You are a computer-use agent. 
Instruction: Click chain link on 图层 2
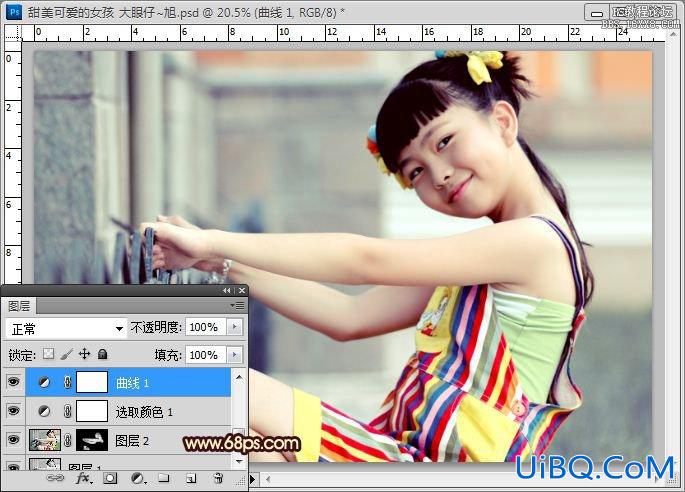[67, 440]
